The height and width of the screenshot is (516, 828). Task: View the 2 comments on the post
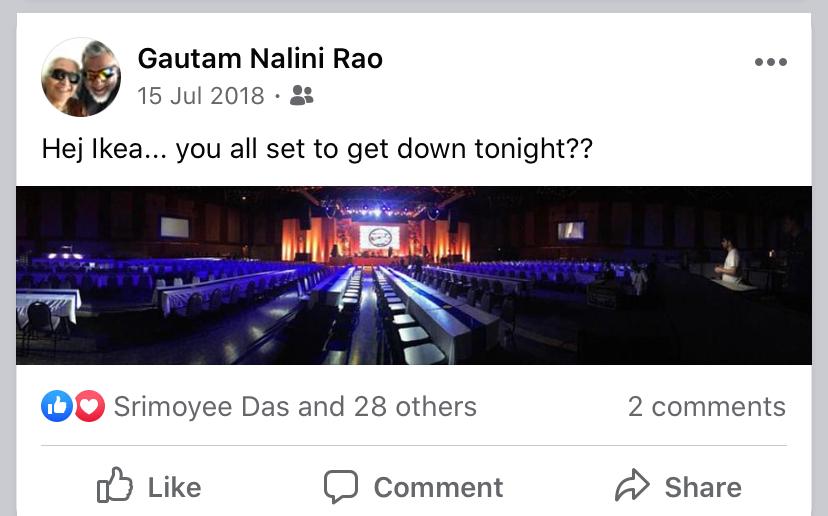(706, 407)
